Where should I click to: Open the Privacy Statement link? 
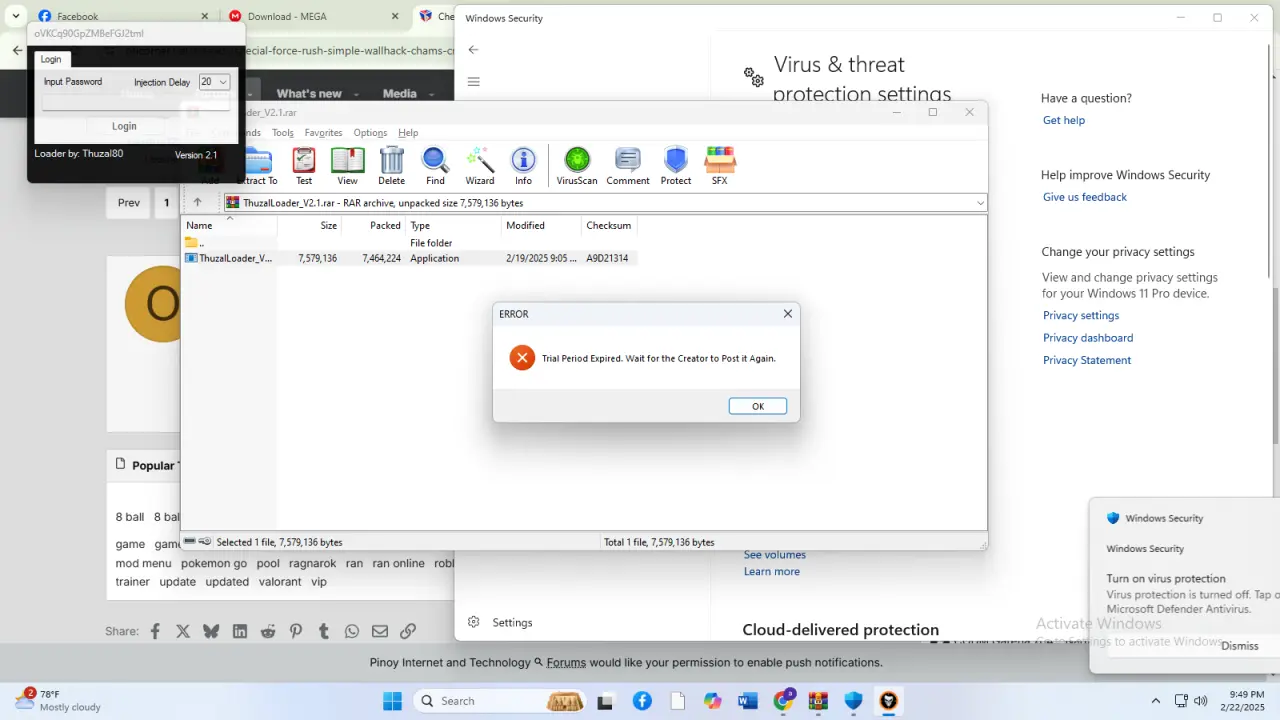1087,360
